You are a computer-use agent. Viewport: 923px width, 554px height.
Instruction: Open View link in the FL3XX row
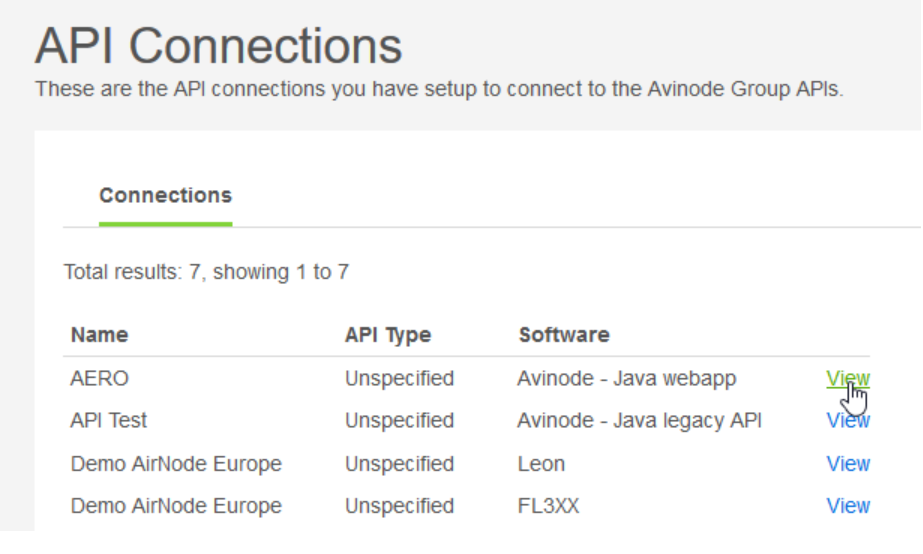click(x=848, y=506)
